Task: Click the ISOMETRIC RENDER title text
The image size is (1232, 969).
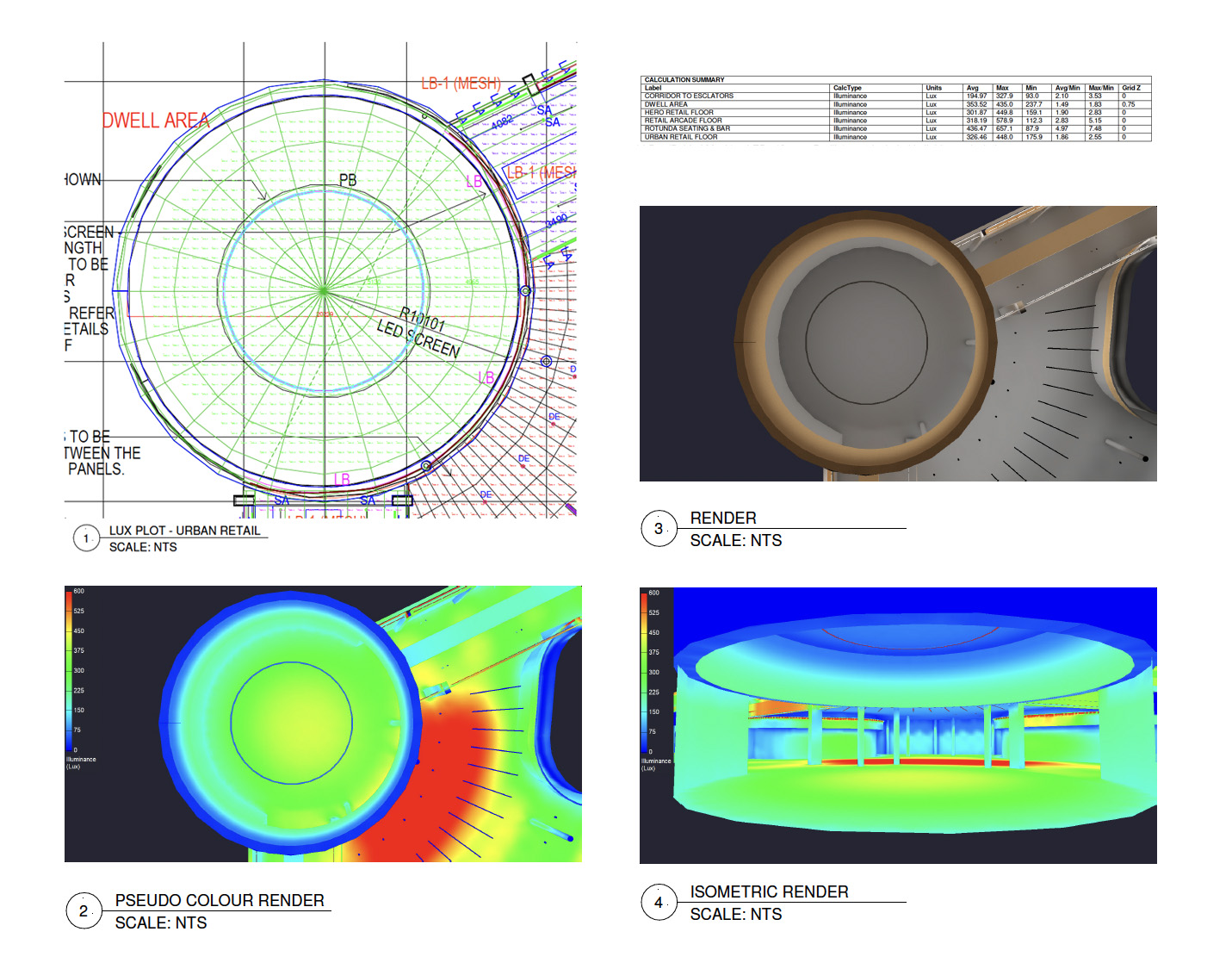Action: (x=769, y=891)
